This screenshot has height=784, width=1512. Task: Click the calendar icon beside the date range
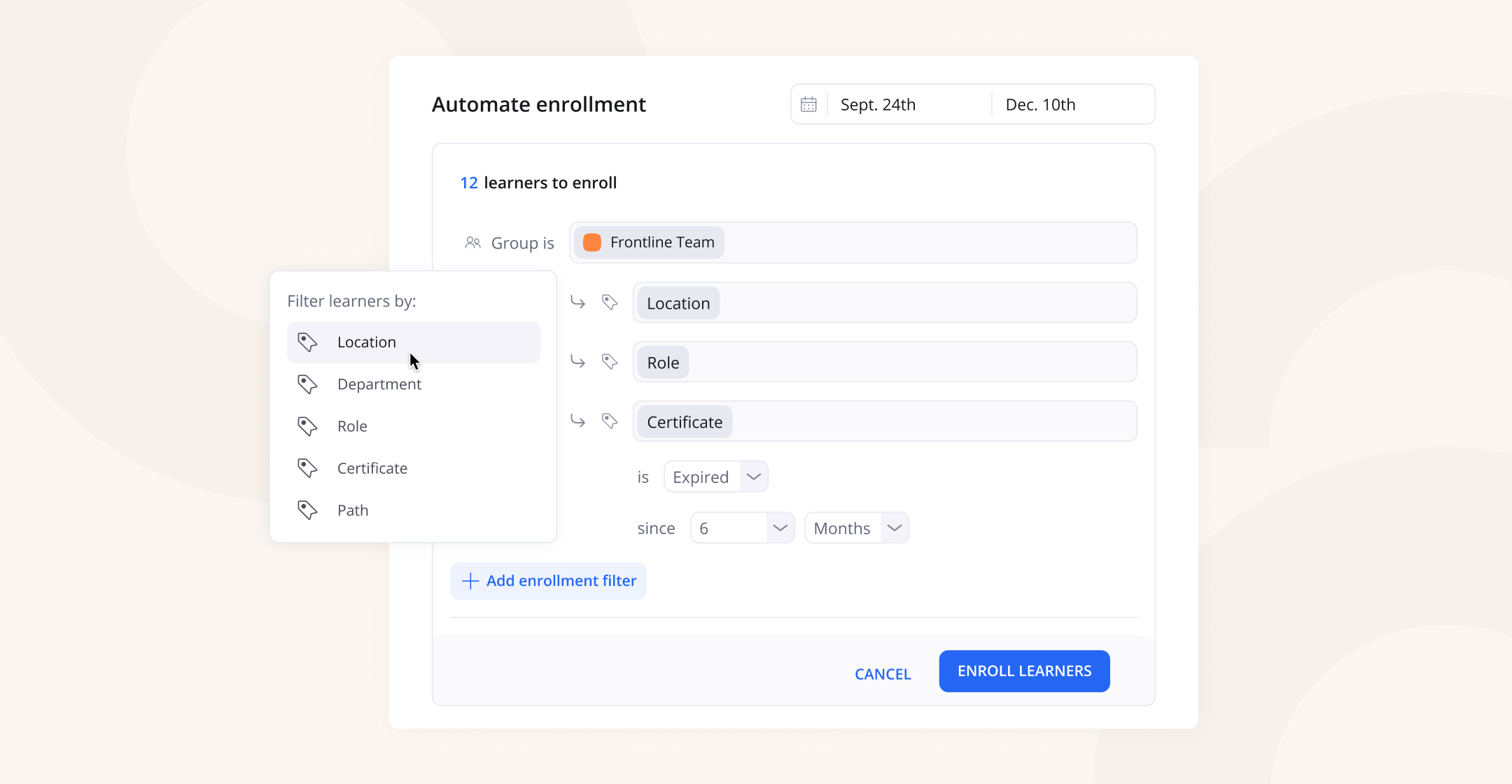tap(808, 104)
